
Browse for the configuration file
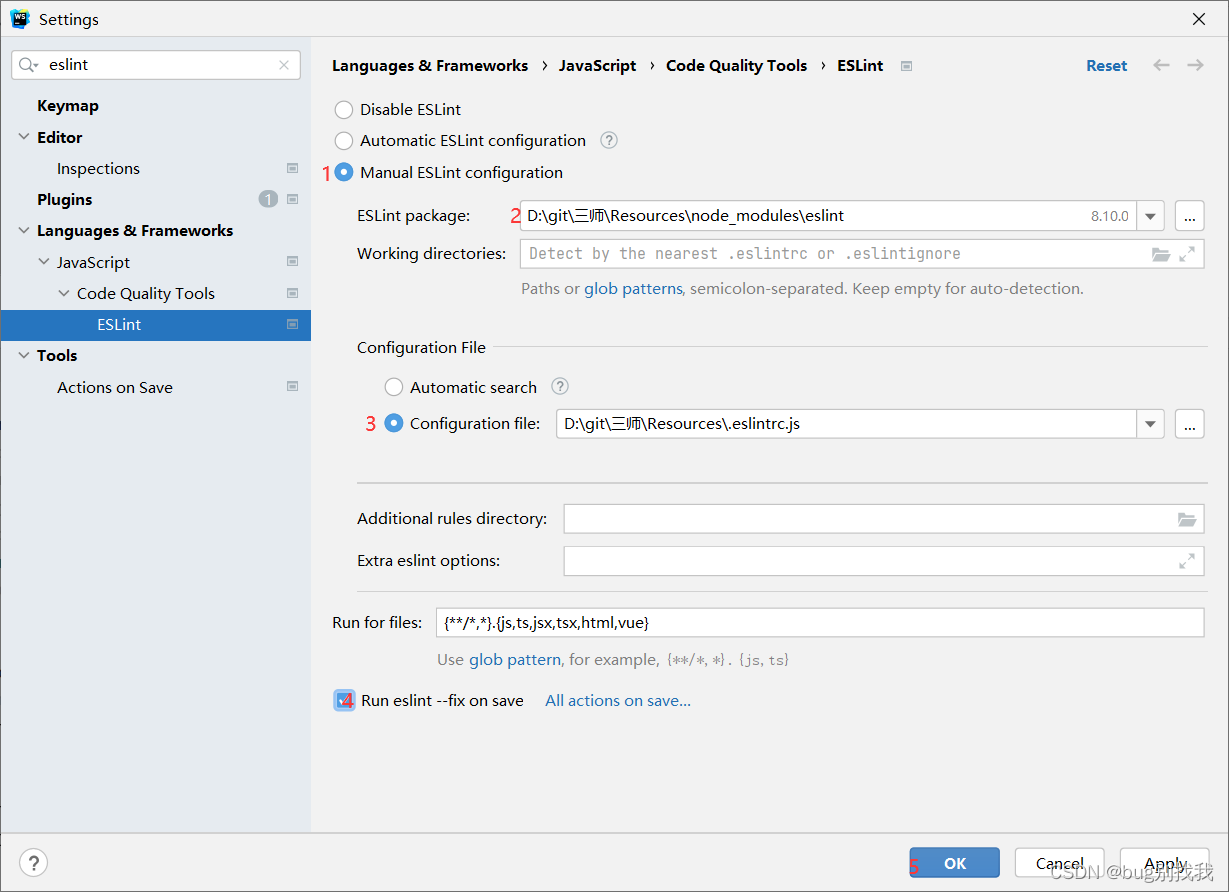[x=1189, y=424]
